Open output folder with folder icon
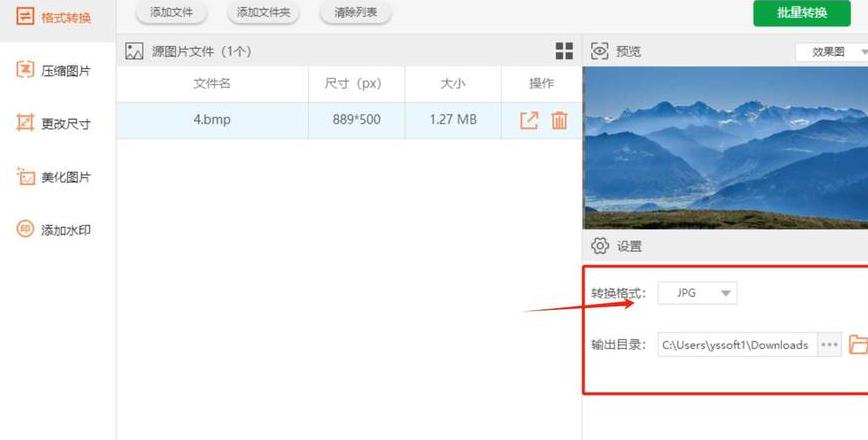The image size is (868, 440). (x=858, y=344)
